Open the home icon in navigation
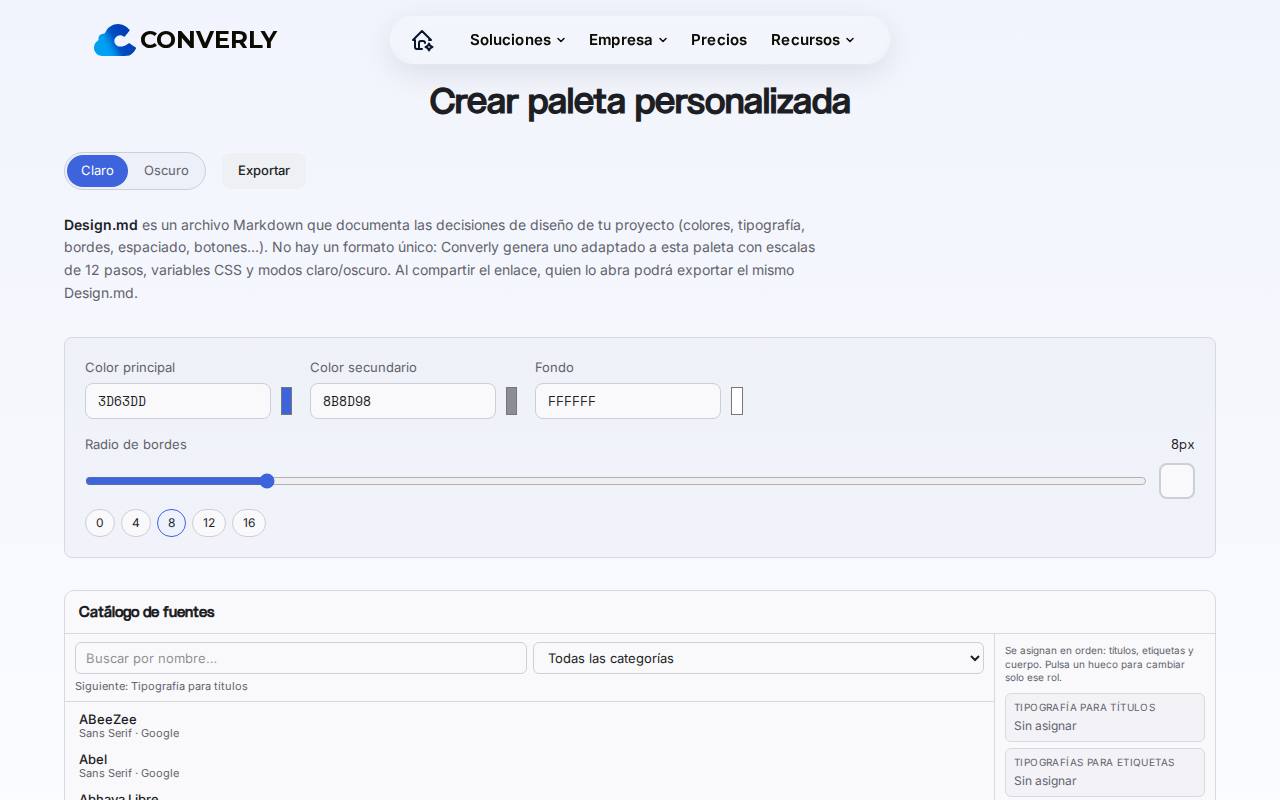The image size is (1280, 800). pyautogui.click(x=423, y=40)
